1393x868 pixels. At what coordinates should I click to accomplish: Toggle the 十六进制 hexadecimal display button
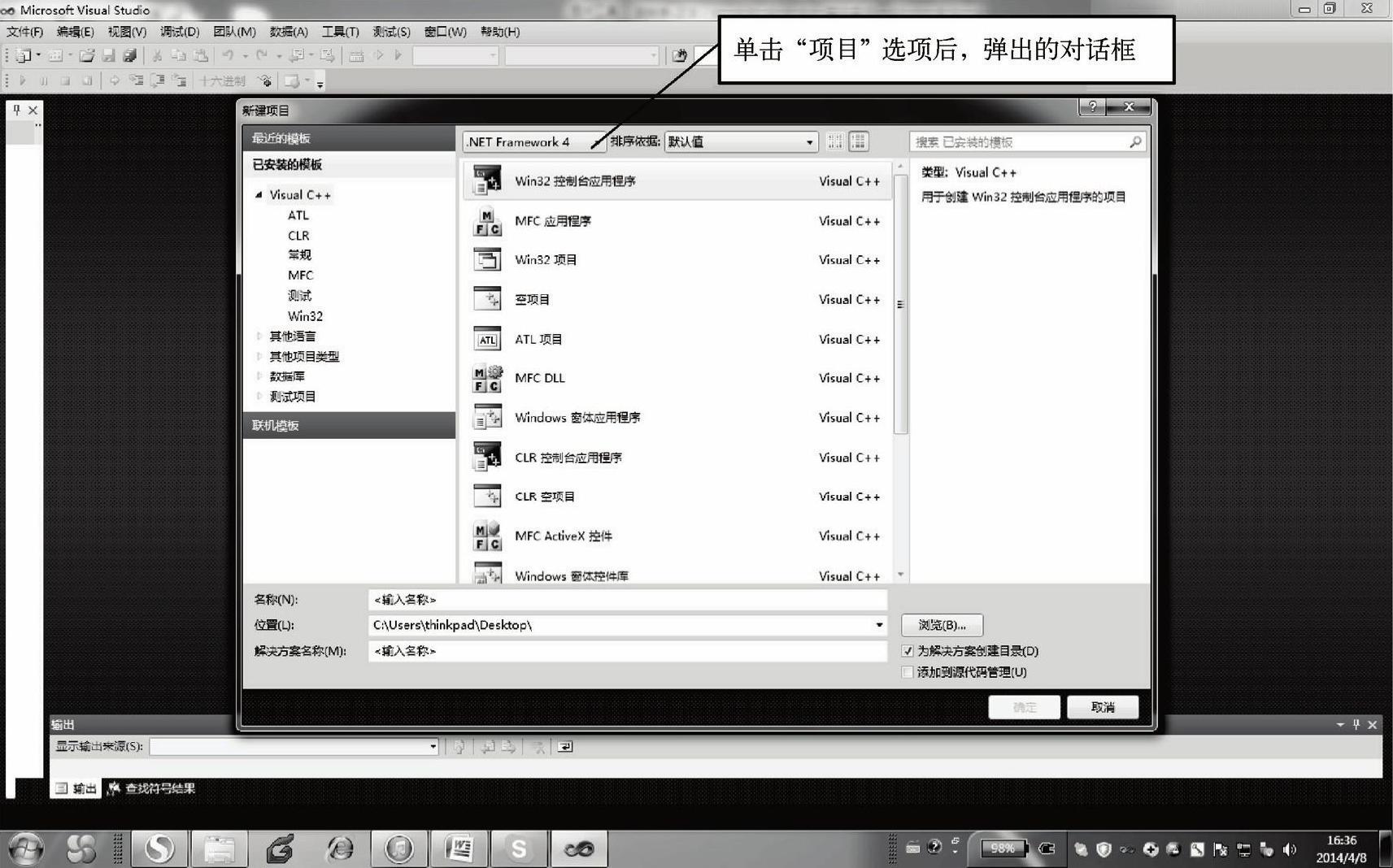click(x=223, y=80)
